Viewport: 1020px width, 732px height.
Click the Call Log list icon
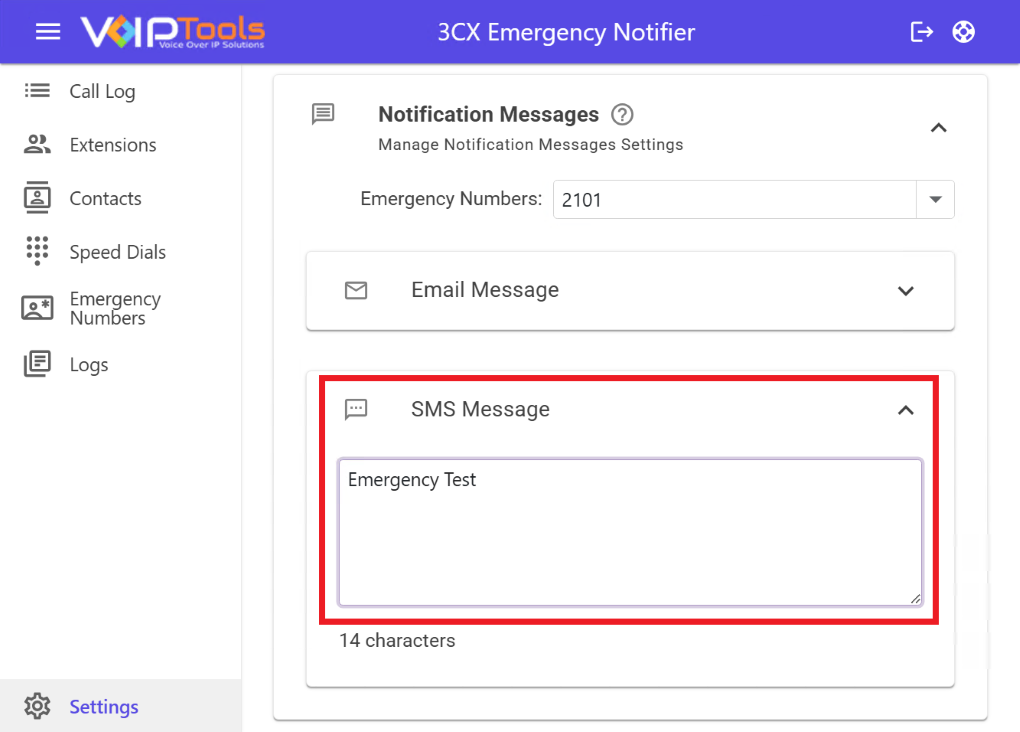37,91
